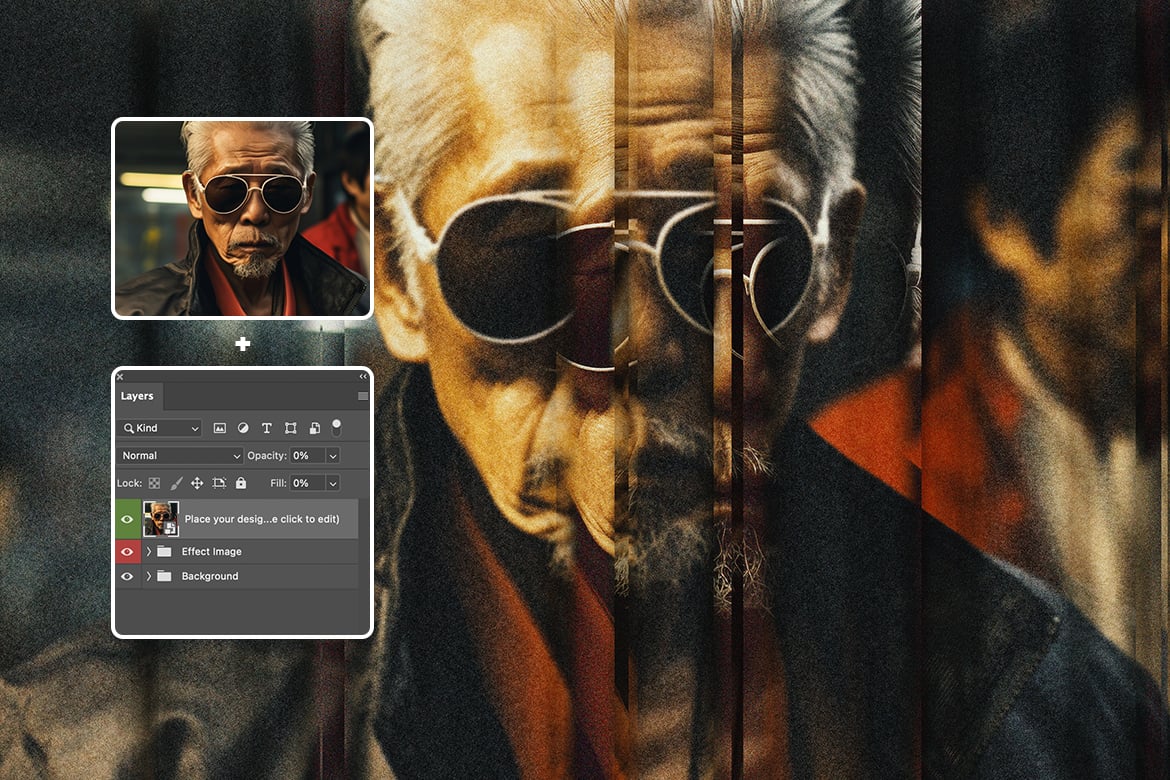Hide the 'Place your design' smart object layer
Image resolution: width=1170 pixels, height=780 pixels.
point(127,519)
